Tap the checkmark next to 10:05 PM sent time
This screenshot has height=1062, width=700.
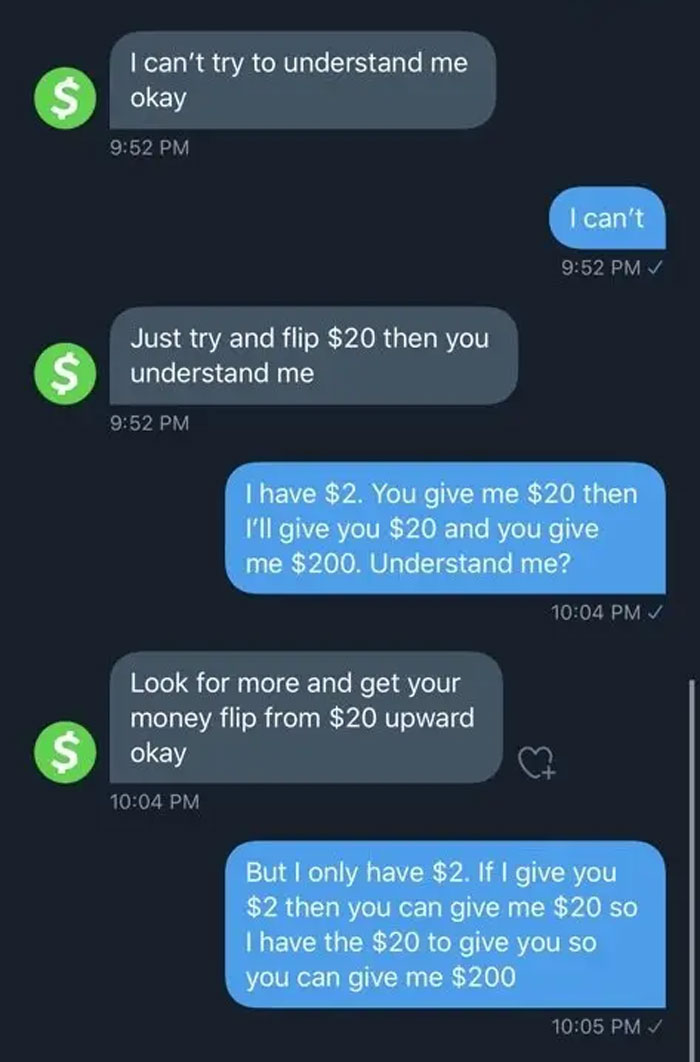pyautogui.click(x=655, y=1027)
